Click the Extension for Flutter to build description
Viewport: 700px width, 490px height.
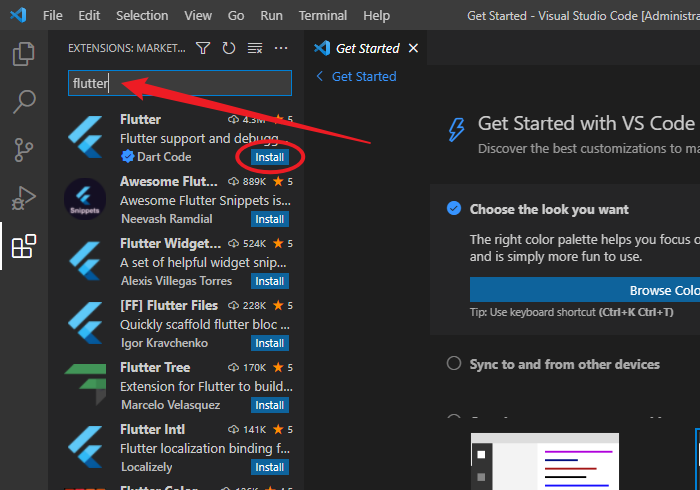(206, 386)
